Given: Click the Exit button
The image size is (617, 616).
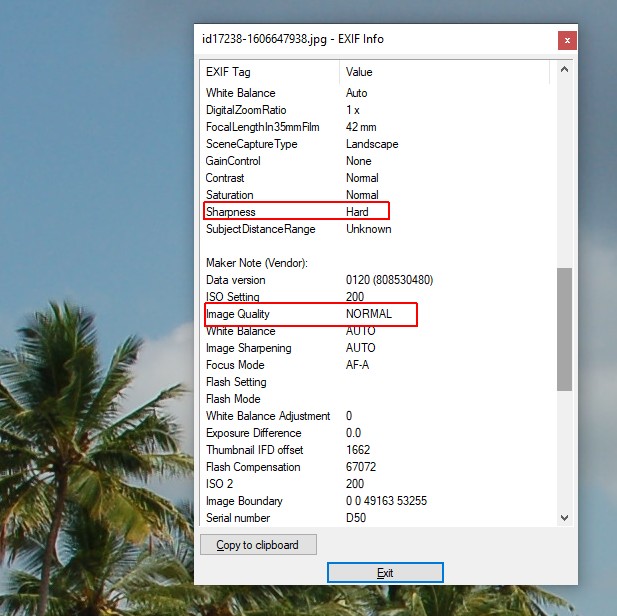Looking at the screenshot, I should [385, 573].
